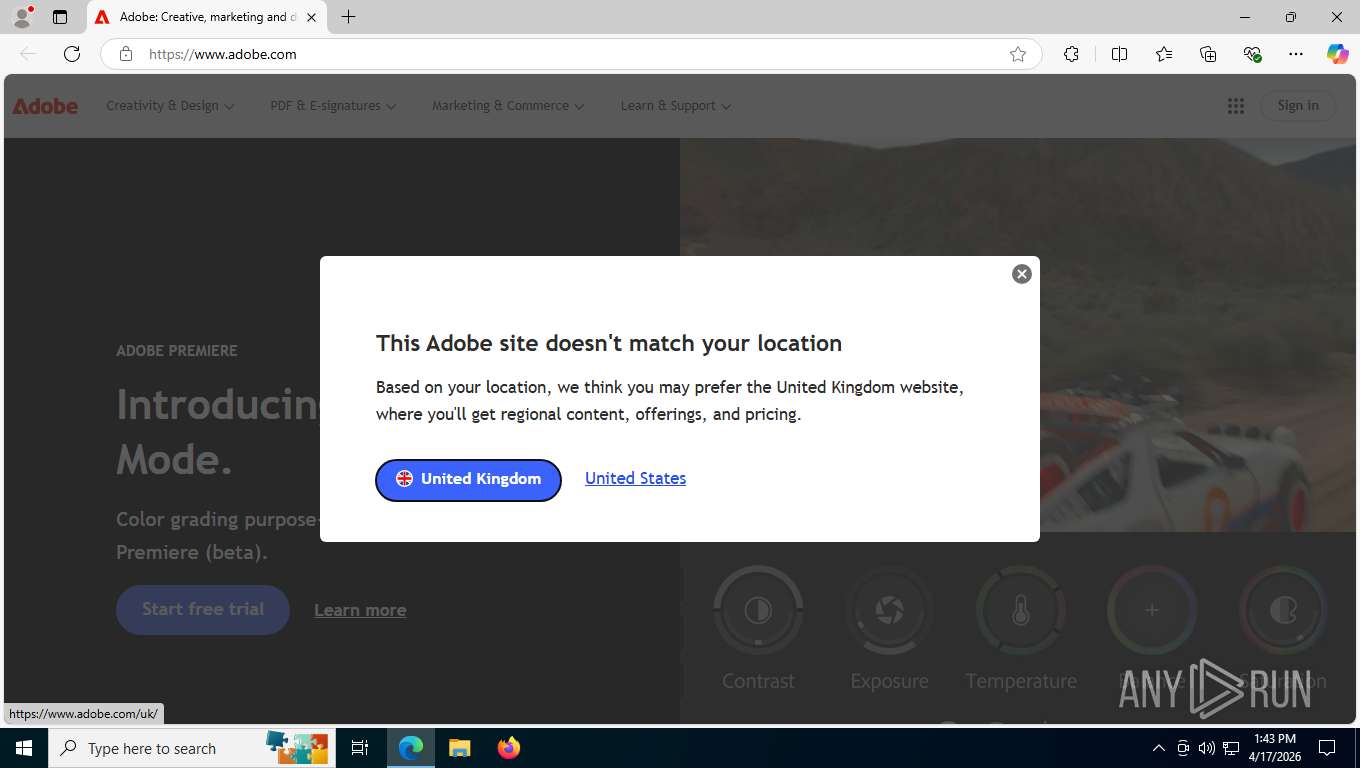This screenshot has width=1360, height=768.
Task: Open volume control in system tray
Action: [1207, 748]
